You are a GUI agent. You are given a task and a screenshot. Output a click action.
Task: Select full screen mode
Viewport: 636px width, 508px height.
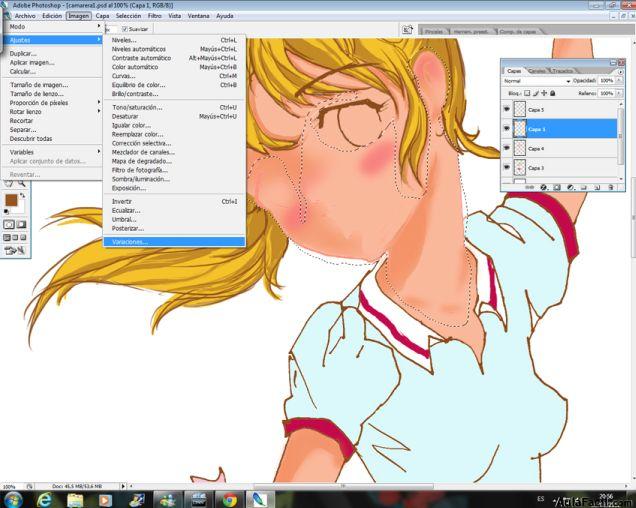23,237
